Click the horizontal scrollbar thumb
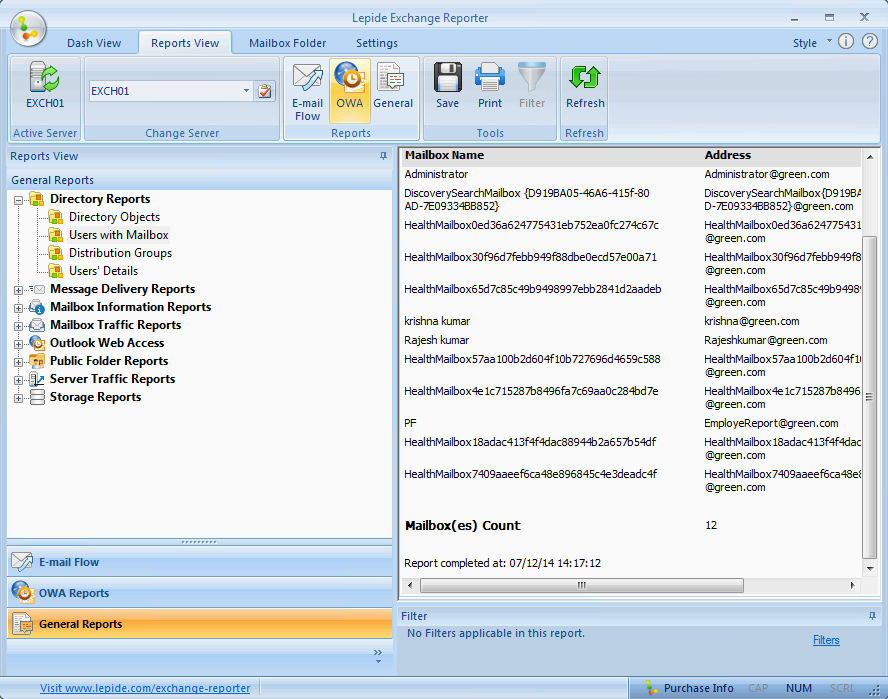 click(x=582, y=585)
